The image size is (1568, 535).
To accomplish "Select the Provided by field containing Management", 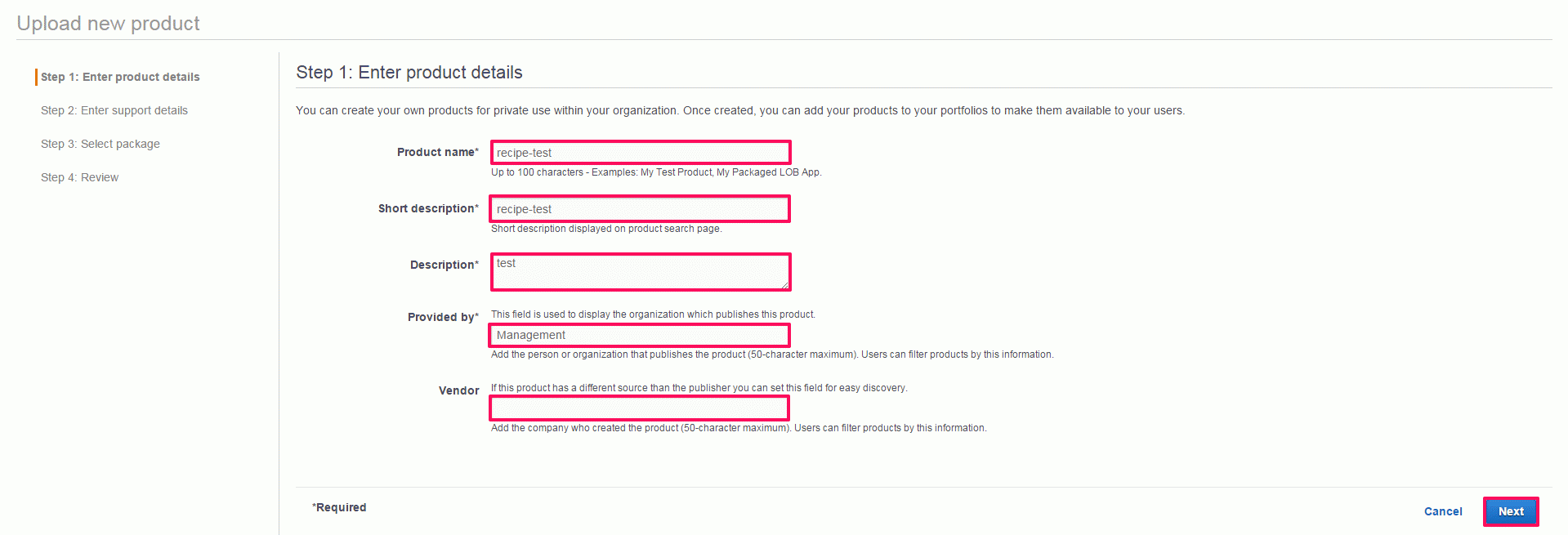I will point(639,335).
